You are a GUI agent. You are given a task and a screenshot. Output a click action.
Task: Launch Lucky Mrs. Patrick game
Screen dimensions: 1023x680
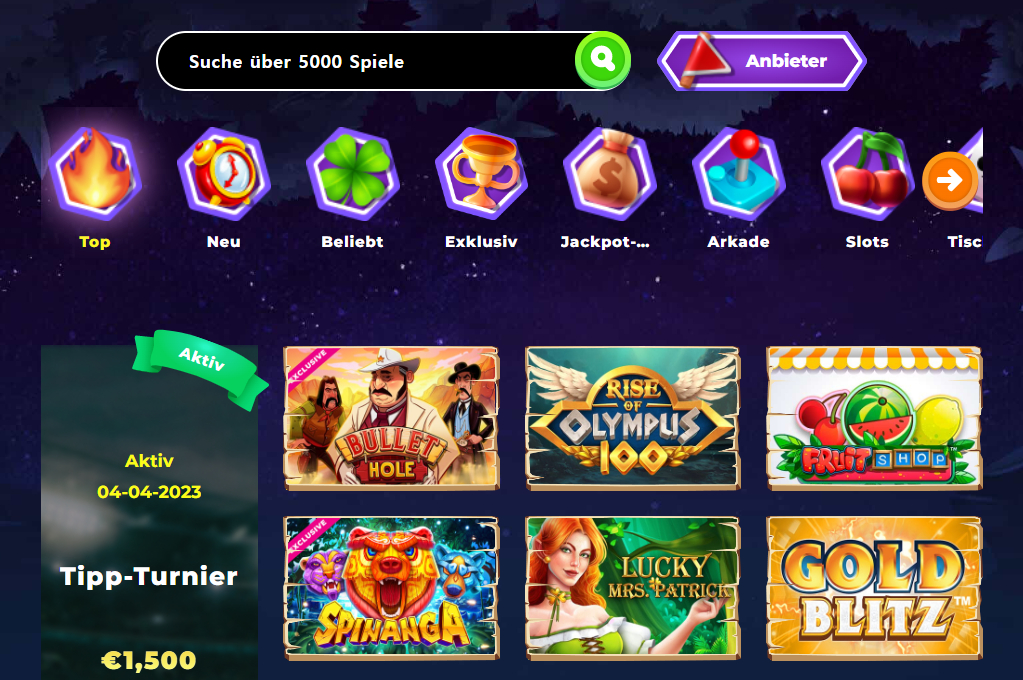point(633,588)
